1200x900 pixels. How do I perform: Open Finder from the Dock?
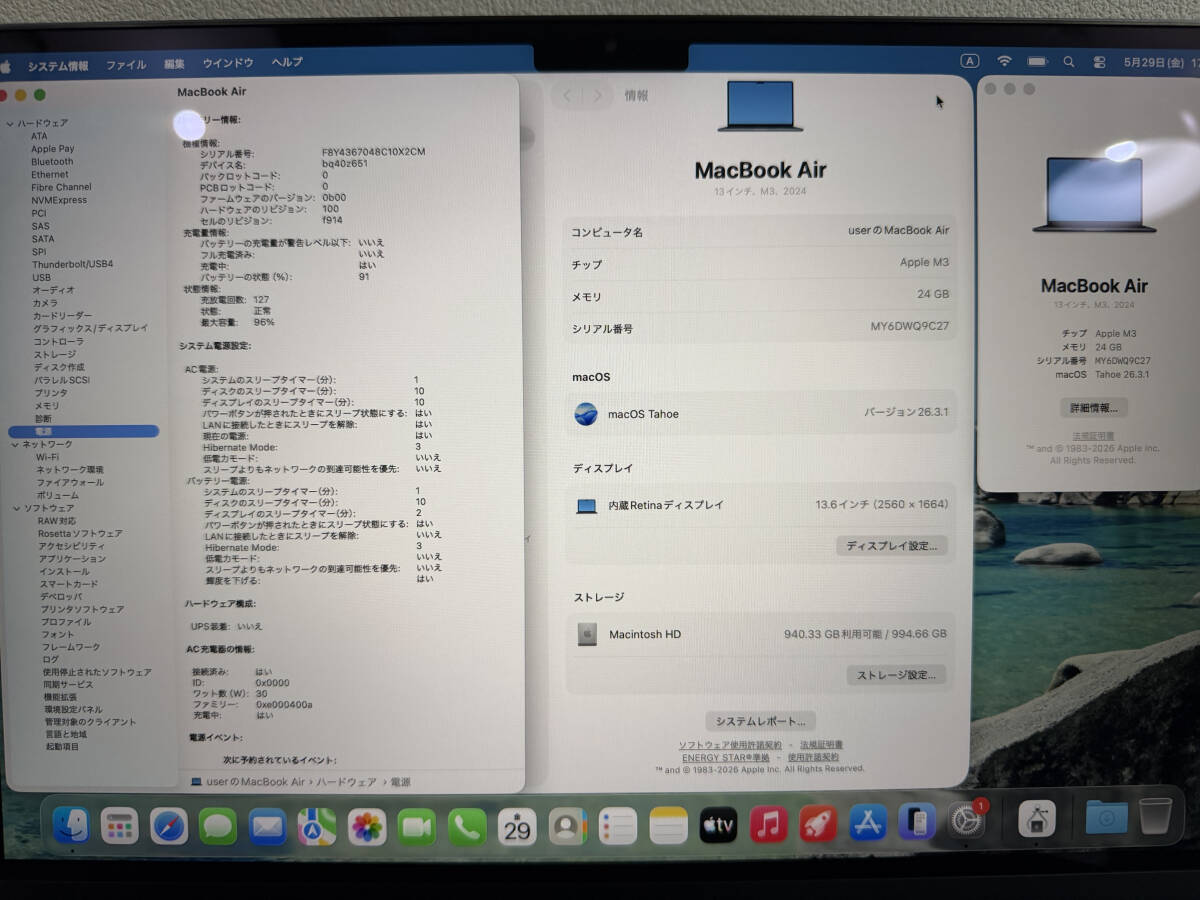[72, 825]
